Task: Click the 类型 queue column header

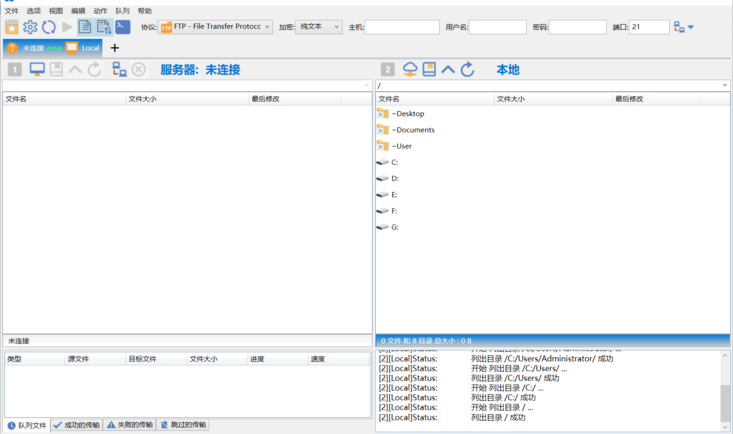Action: tap(35, 359)
